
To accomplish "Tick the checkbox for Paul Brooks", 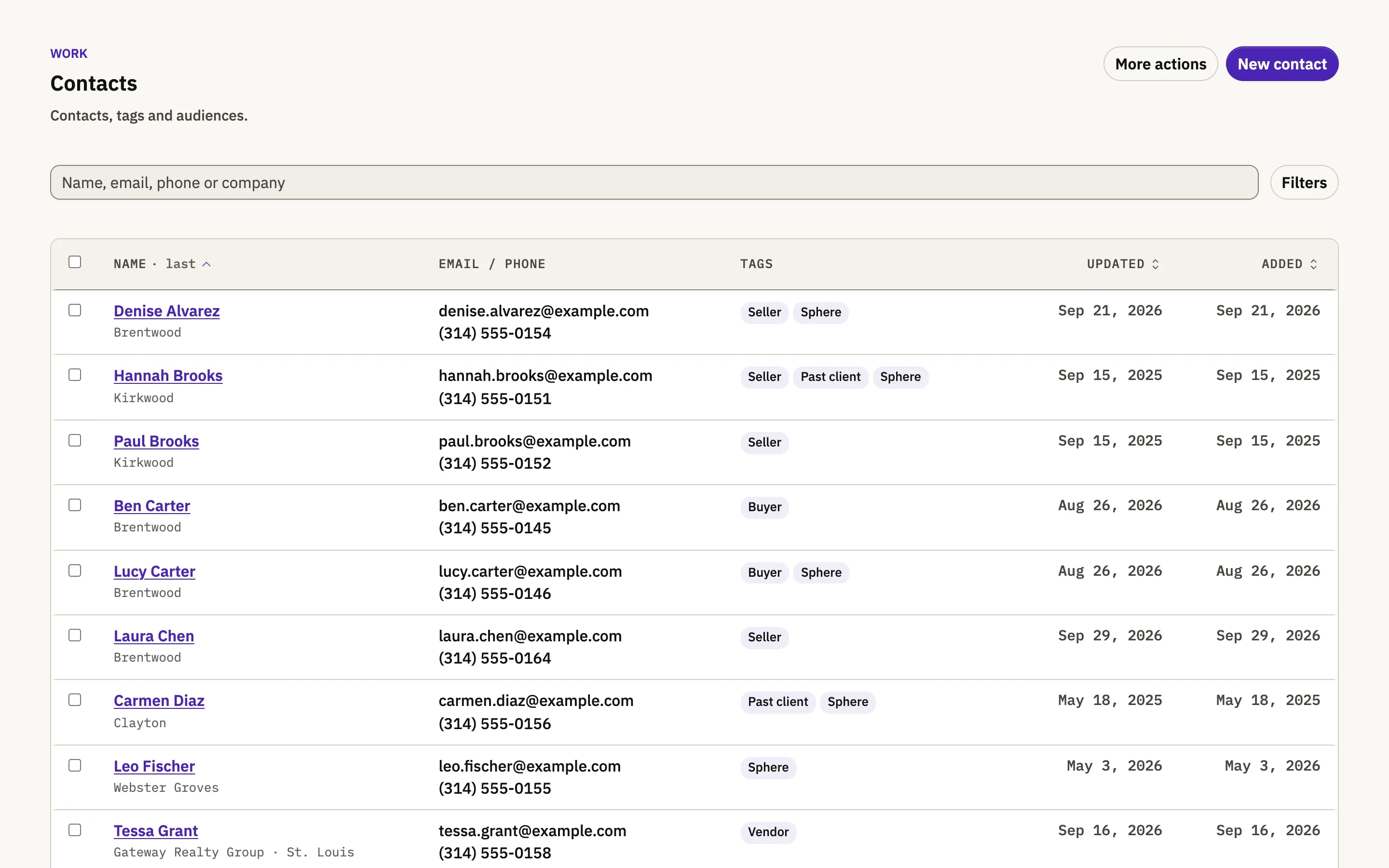I will 75,440.
